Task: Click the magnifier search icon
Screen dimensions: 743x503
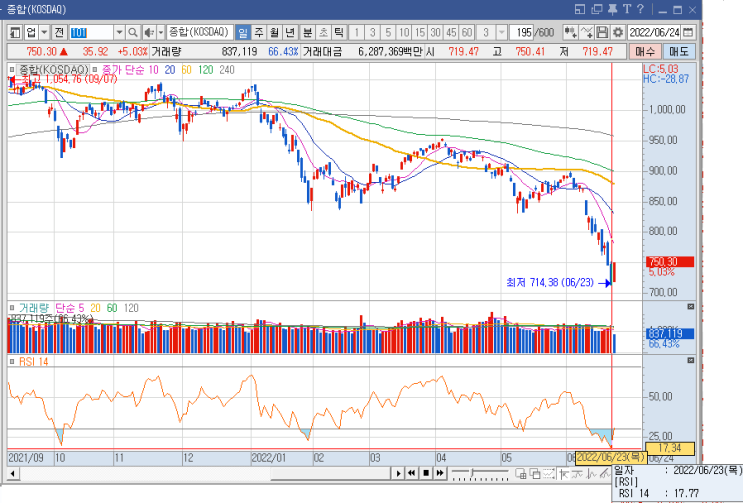Action: point(133,32)
